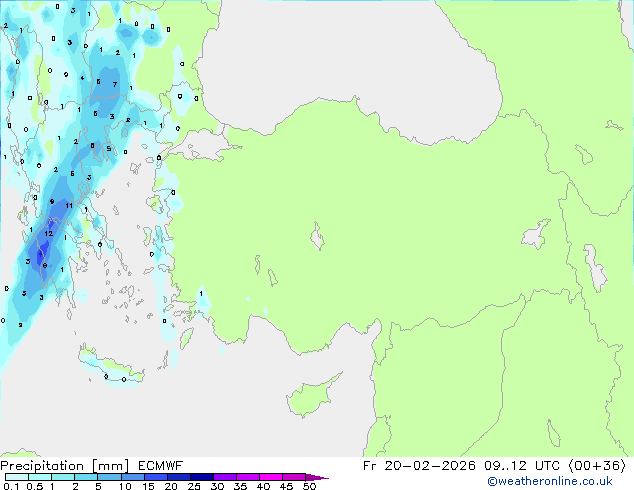Click the legend scale label '0.5'
This screenshot has width=634, height=490.
pos(34,486)
